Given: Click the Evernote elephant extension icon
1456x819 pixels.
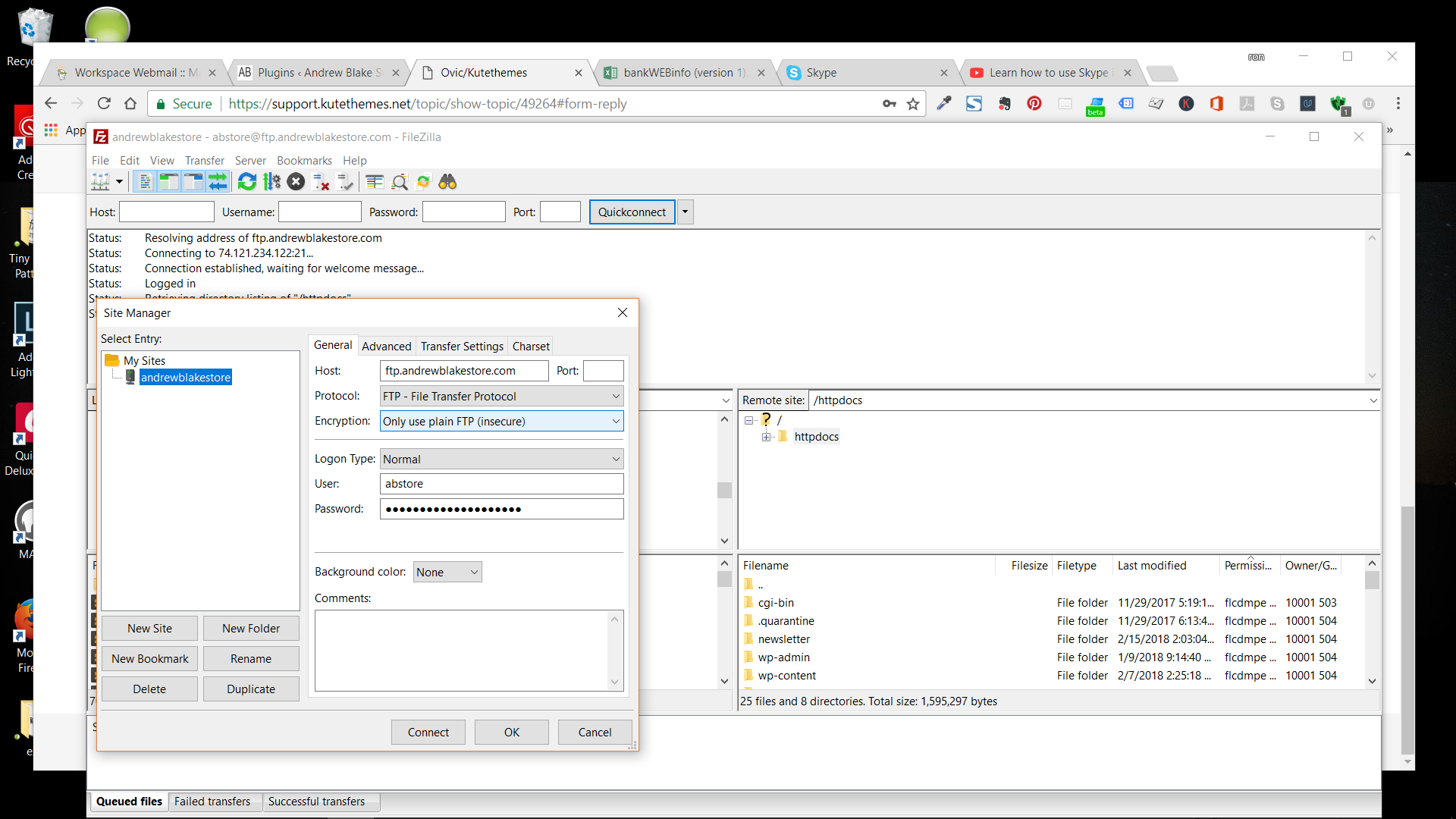Looking at the screenshot, I should click(x=1004, y=104).
